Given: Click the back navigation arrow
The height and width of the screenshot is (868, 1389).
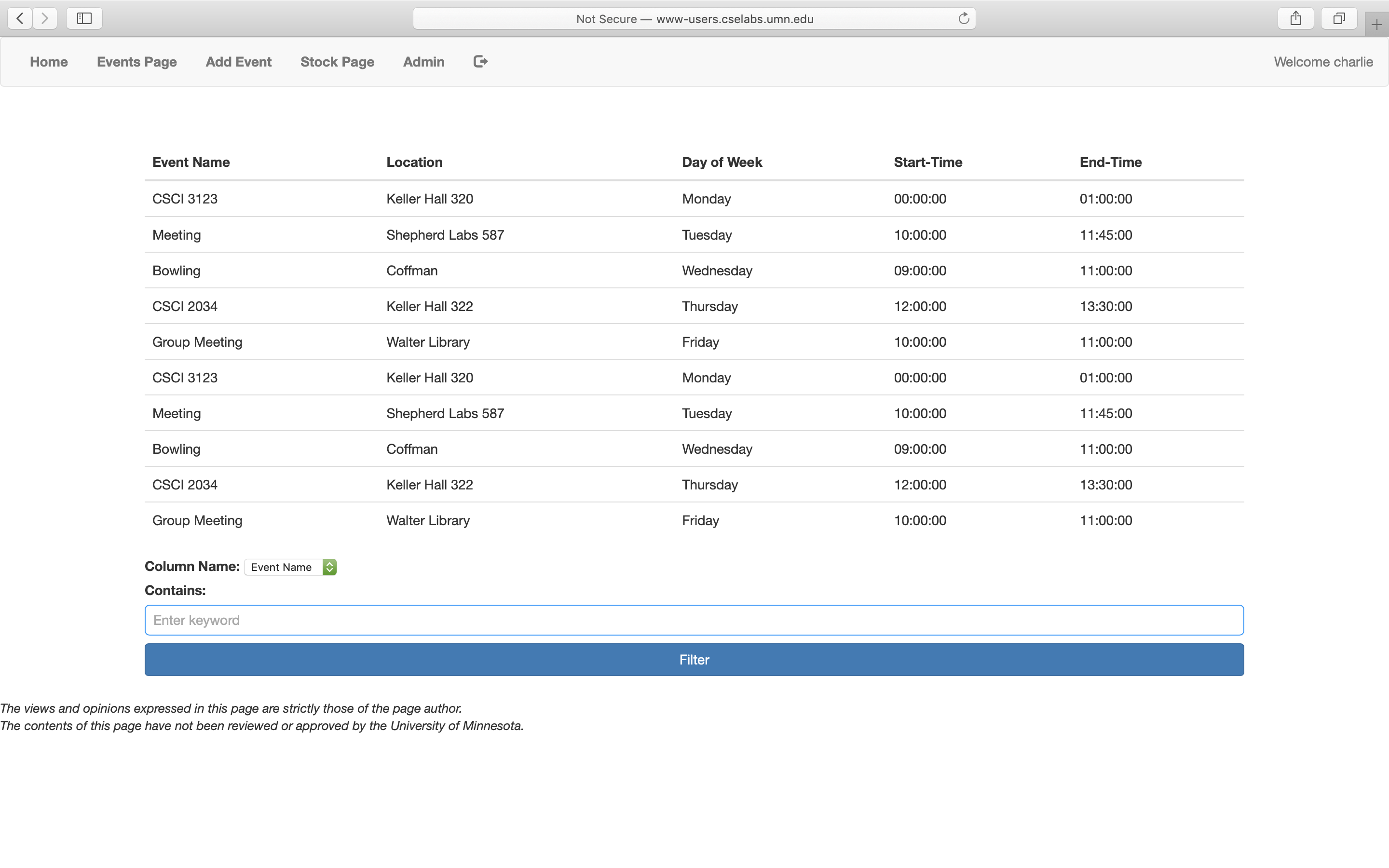Looking at the screenshot, I should pos(19,18).
